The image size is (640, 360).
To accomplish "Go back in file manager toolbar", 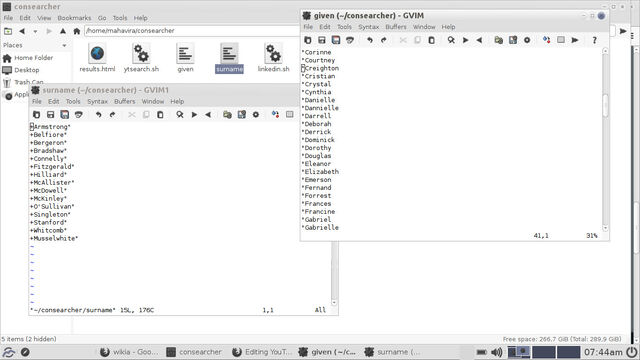I will (22, 31).
